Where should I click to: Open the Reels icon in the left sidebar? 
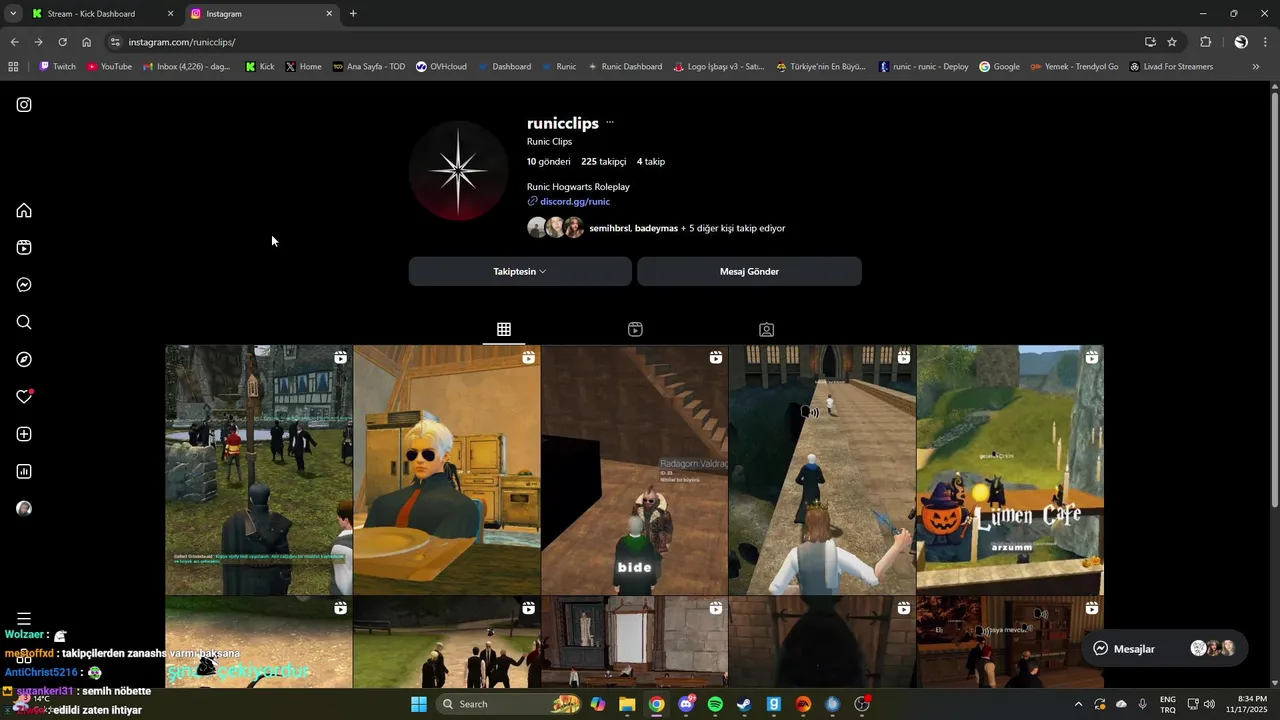click(x=24, y=248)
